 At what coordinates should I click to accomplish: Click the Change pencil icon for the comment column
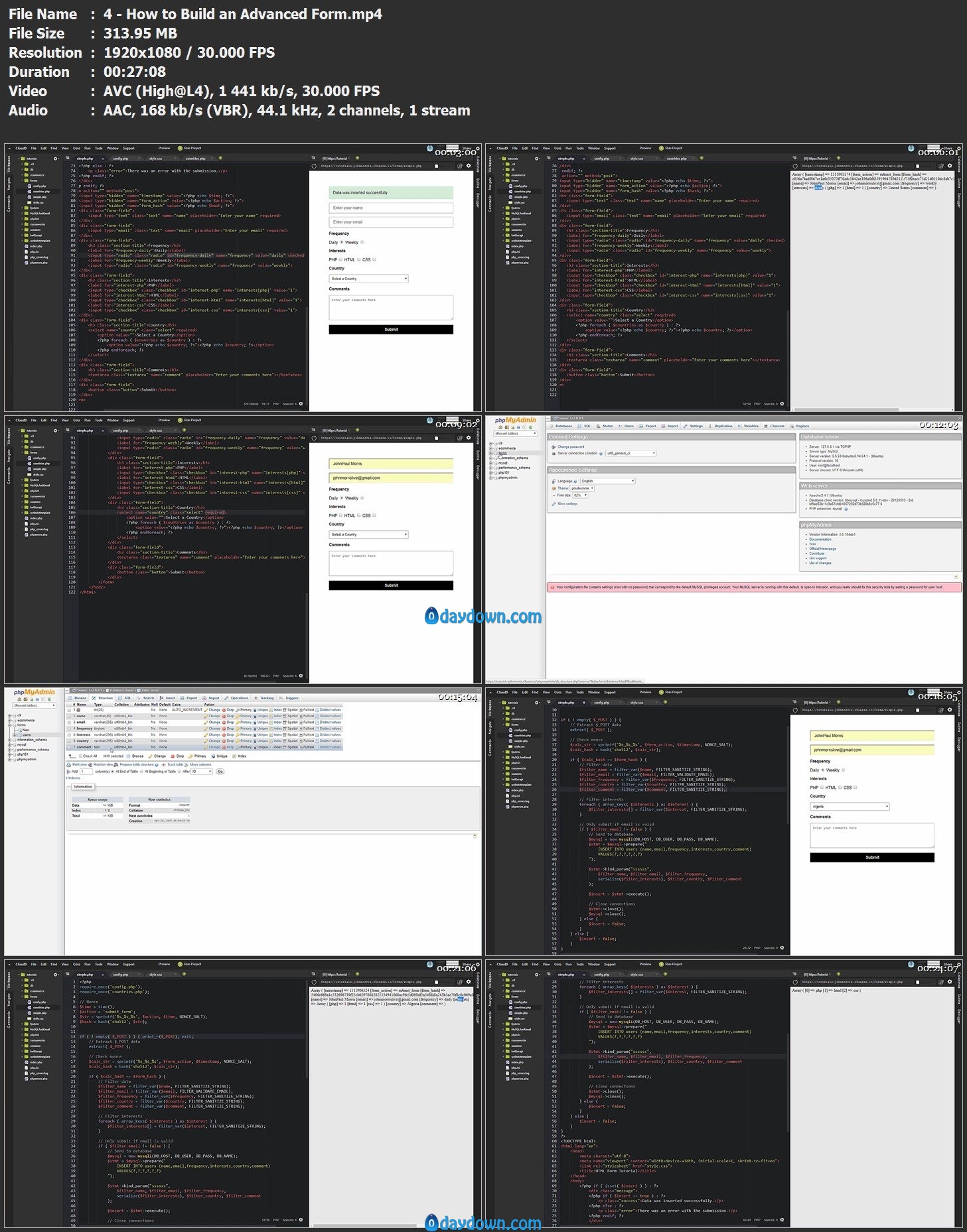click(206, 747)
